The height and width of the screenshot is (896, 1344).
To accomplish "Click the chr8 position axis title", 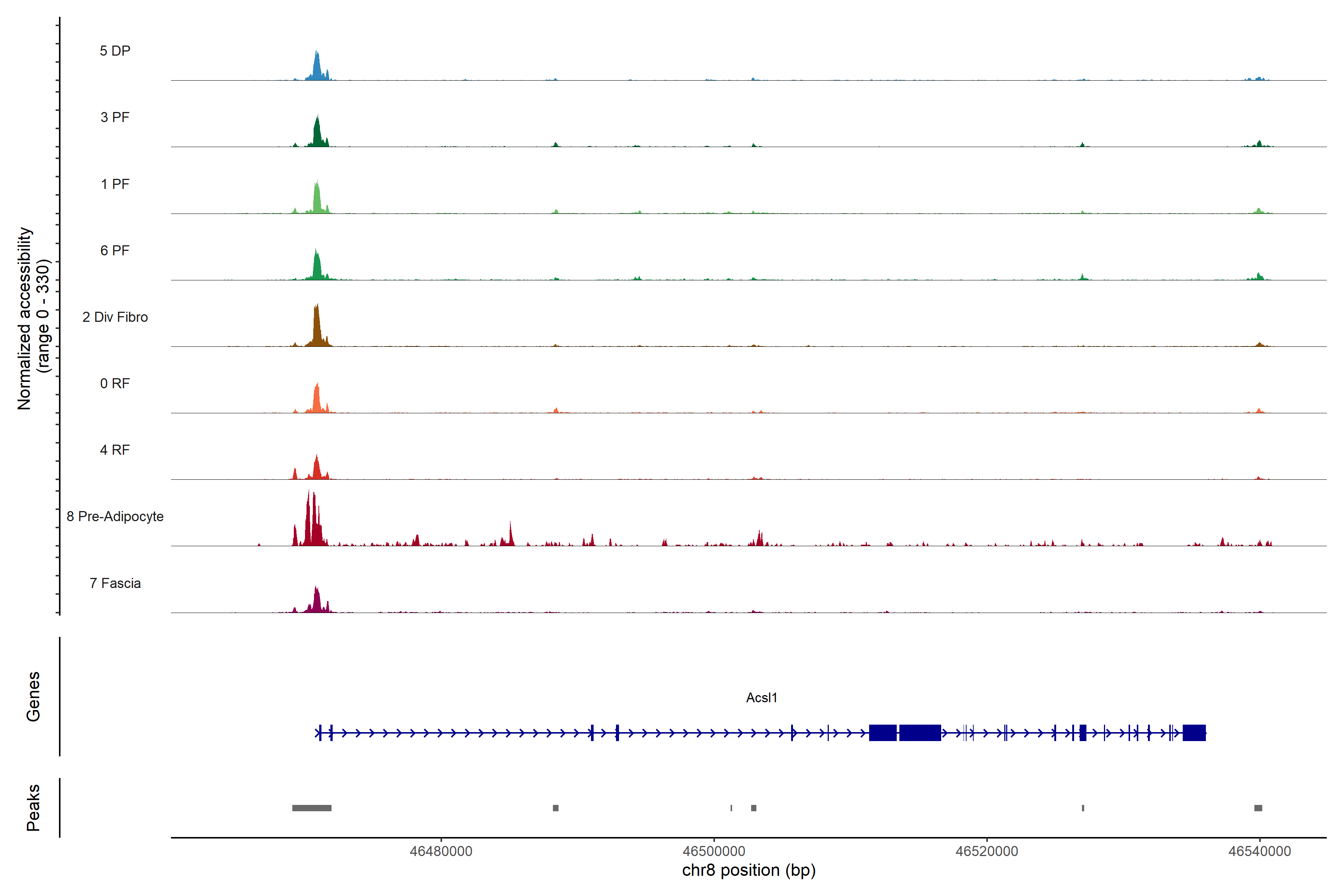I will [749, 870].
